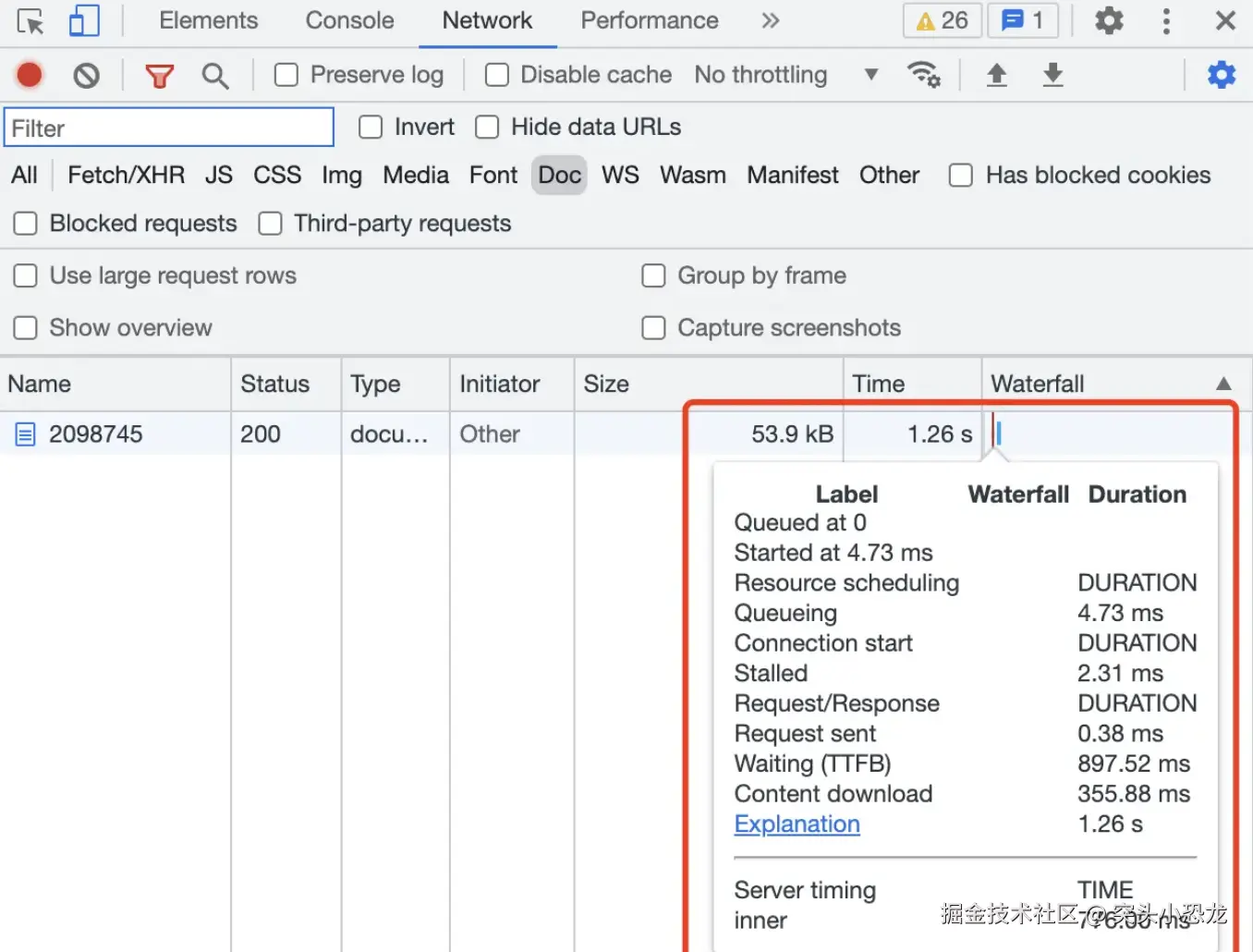
Task: Click the blue waterfall bar of 2098745
Action: click(x=999, y=433)
